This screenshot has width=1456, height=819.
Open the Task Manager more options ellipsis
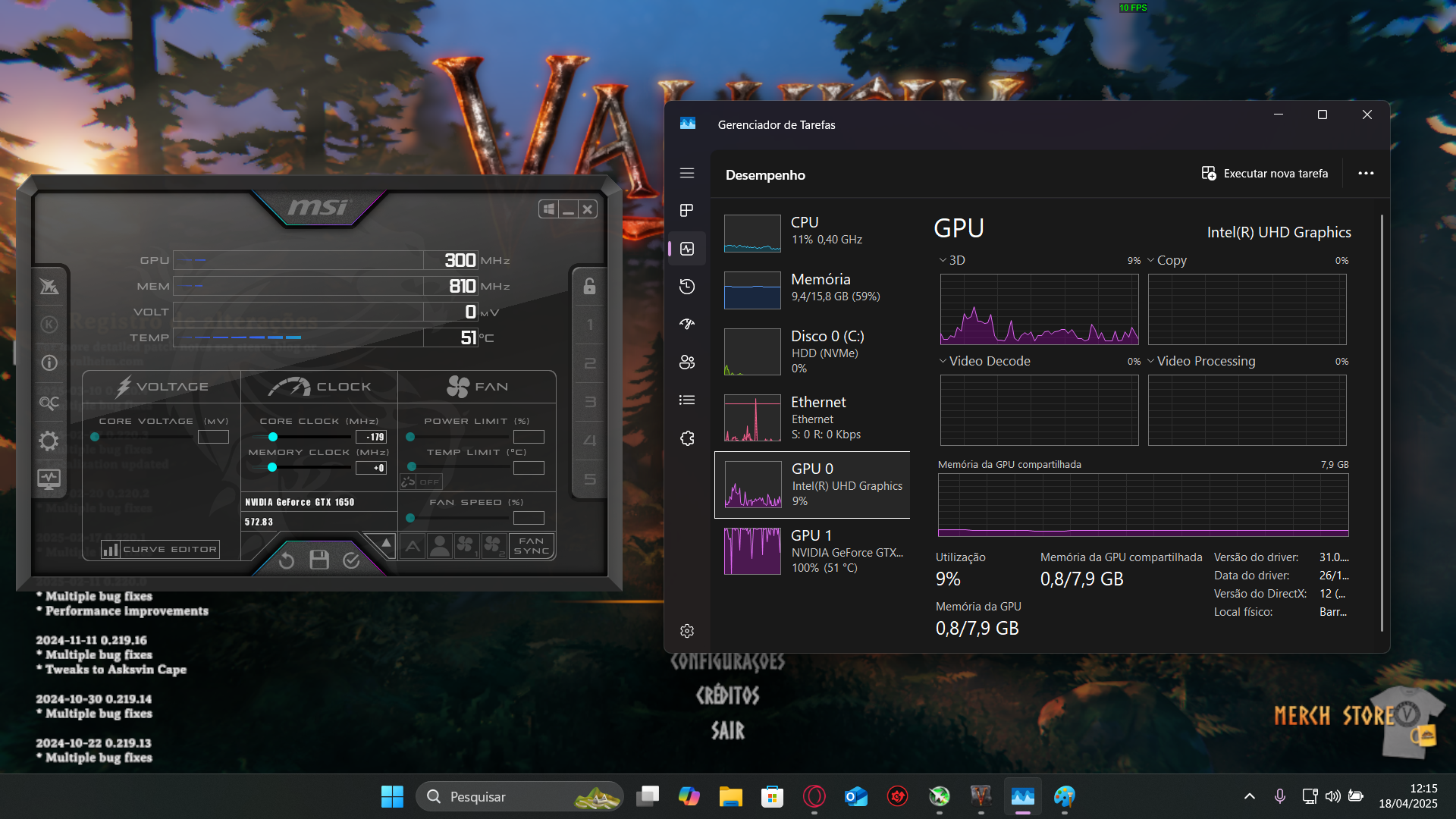pyautogui.click(x=1366, y=174)
